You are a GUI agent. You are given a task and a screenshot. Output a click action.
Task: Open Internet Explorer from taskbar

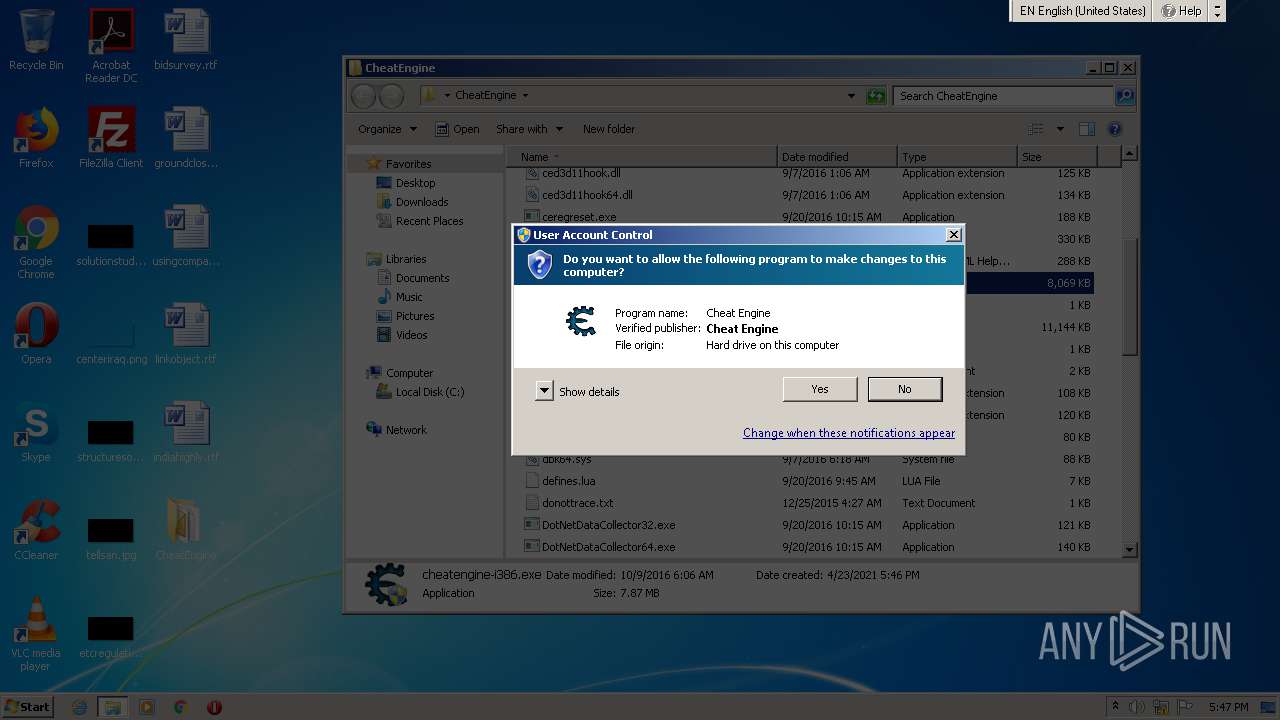[x=80, y=707]
